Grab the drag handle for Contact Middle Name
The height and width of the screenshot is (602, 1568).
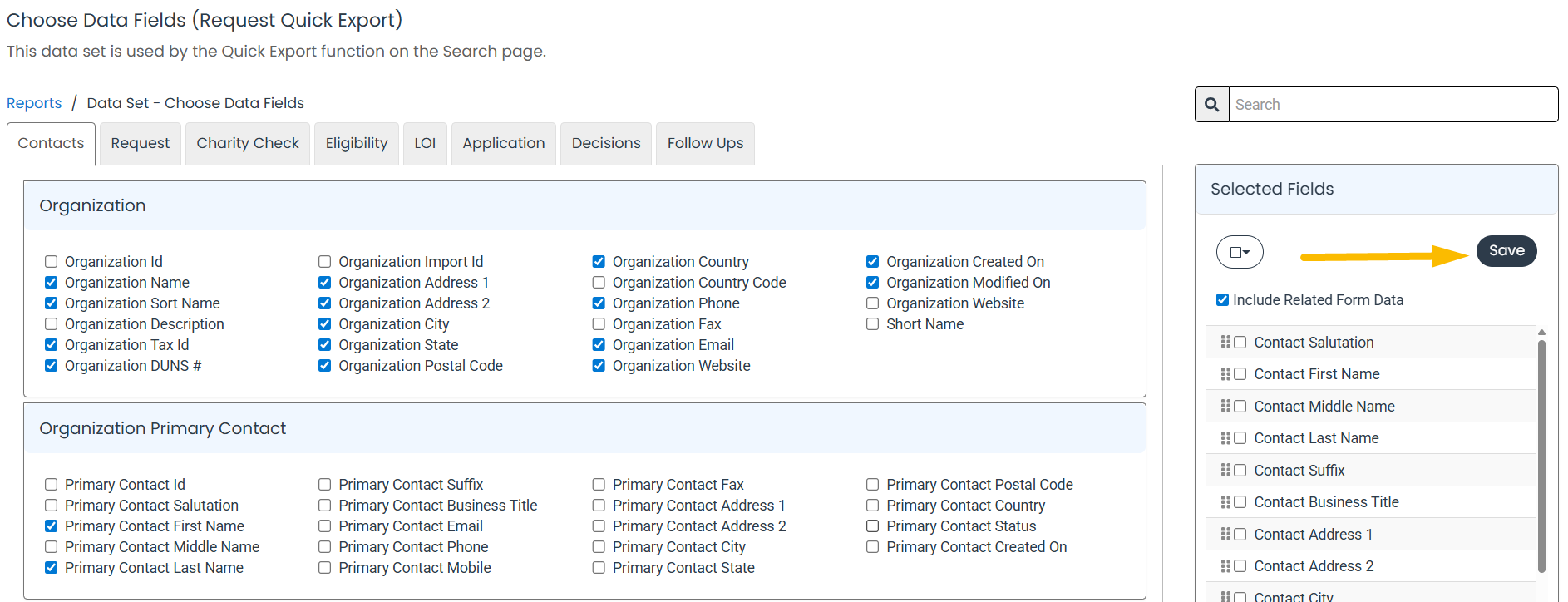[1225, 406]
